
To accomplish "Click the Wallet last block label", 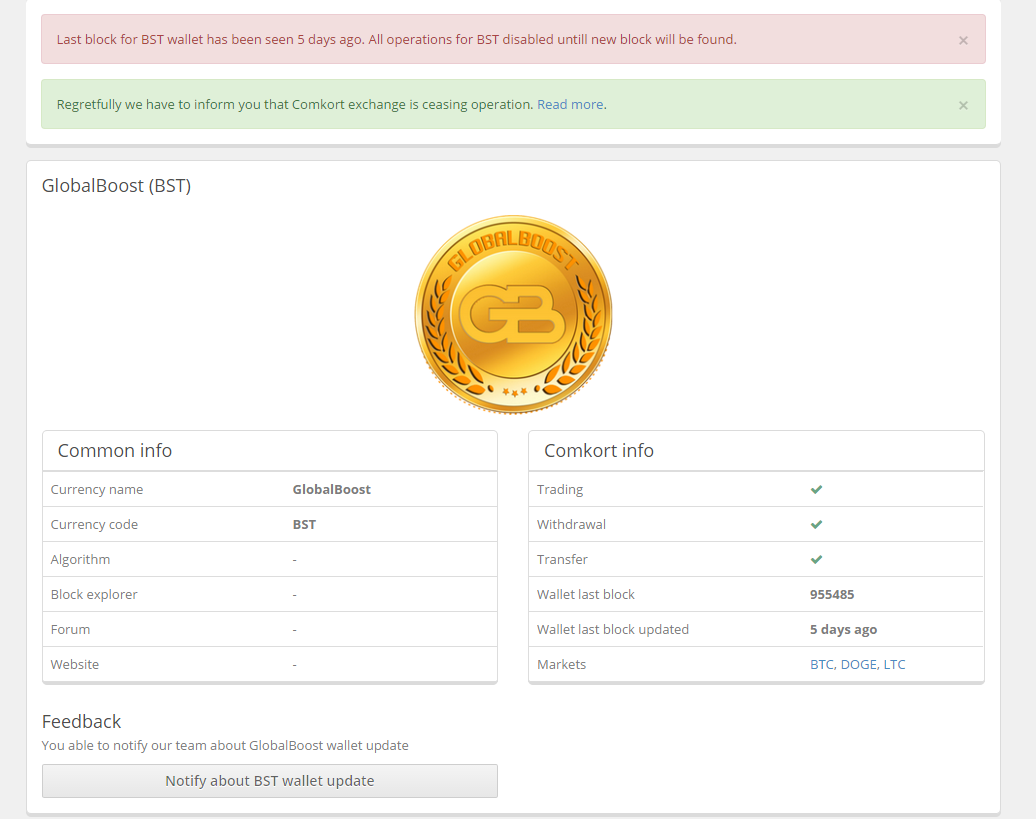I will [585, 594].
